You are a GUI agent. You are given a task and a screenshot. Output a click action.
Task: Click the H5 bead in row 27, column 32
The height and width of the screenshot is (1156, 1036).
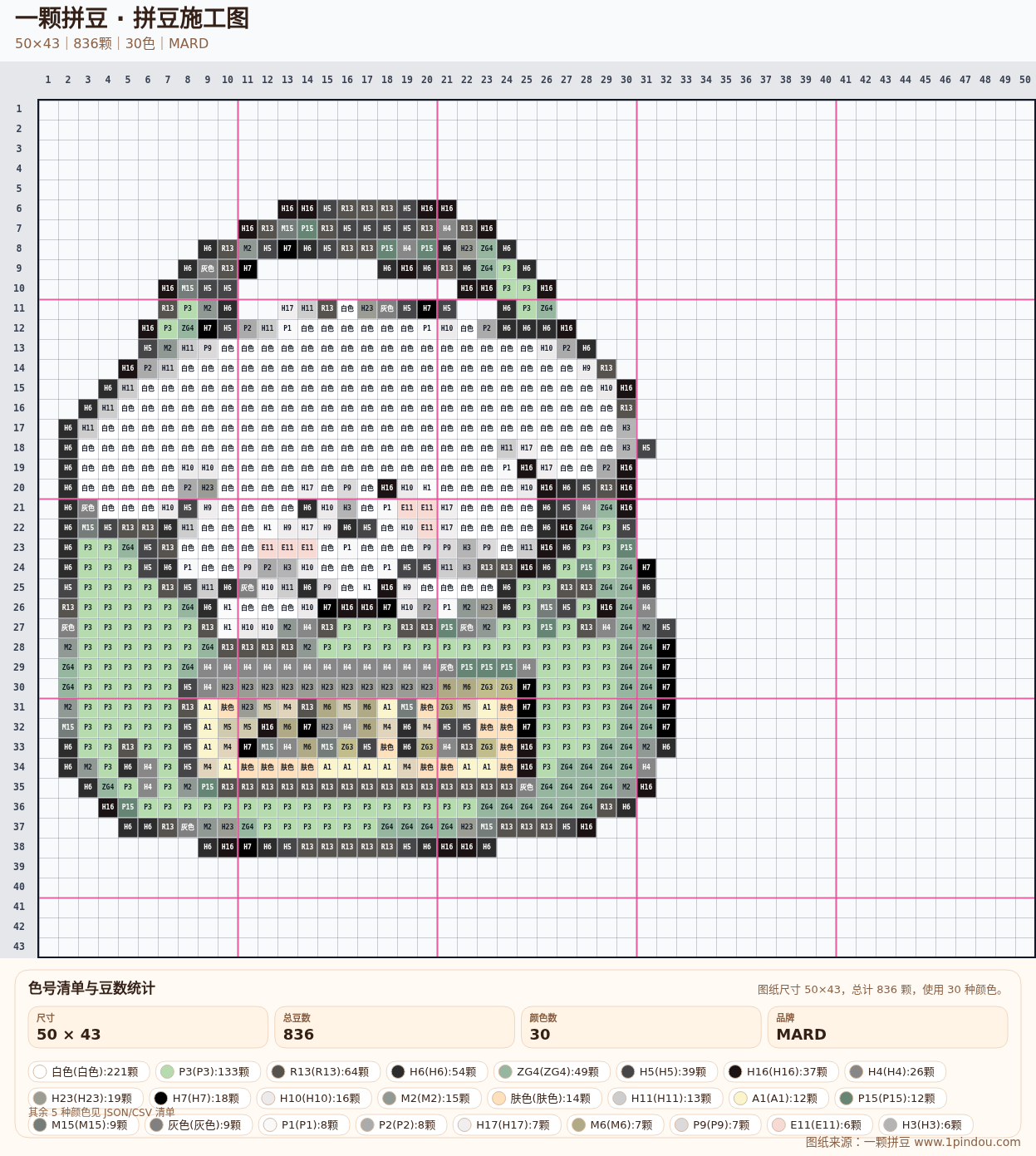coord(666,627)
